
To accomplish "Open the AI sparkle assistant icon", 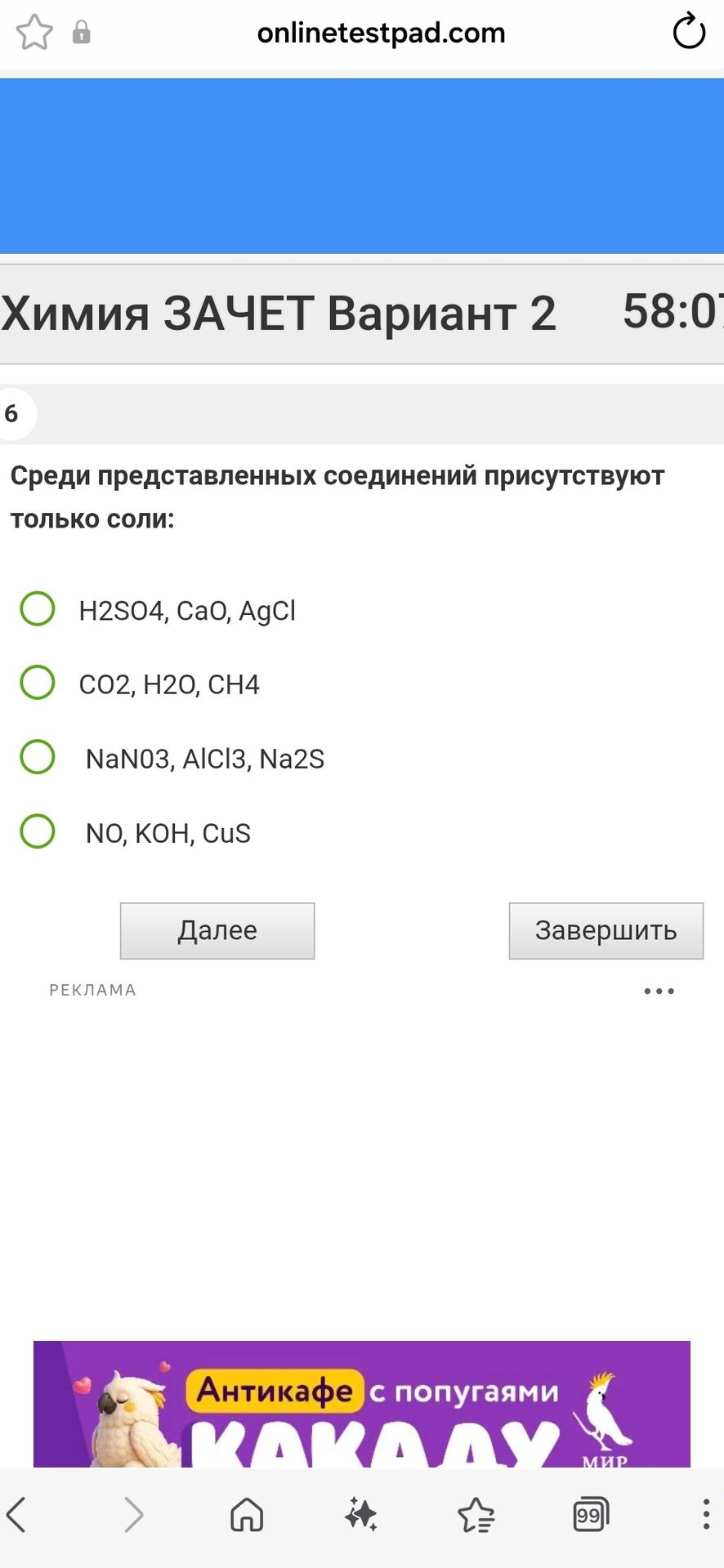I will point(361,1514).
